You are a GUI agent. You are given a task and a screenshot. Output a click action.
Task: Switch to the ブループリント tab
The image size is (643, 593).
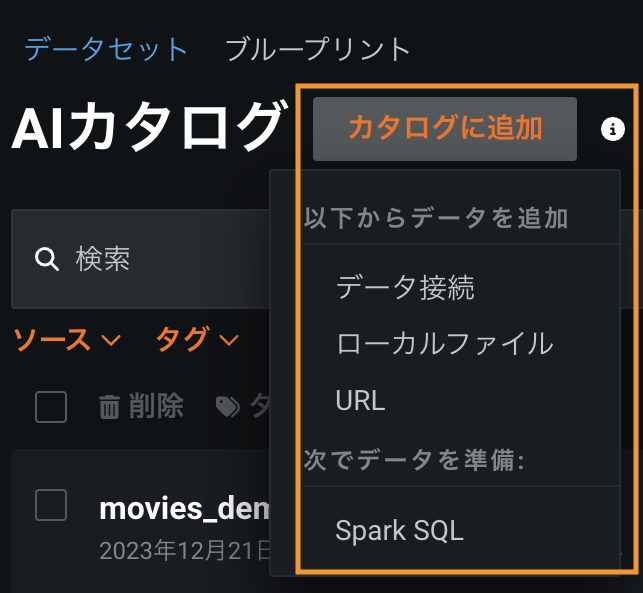[318, 49]
